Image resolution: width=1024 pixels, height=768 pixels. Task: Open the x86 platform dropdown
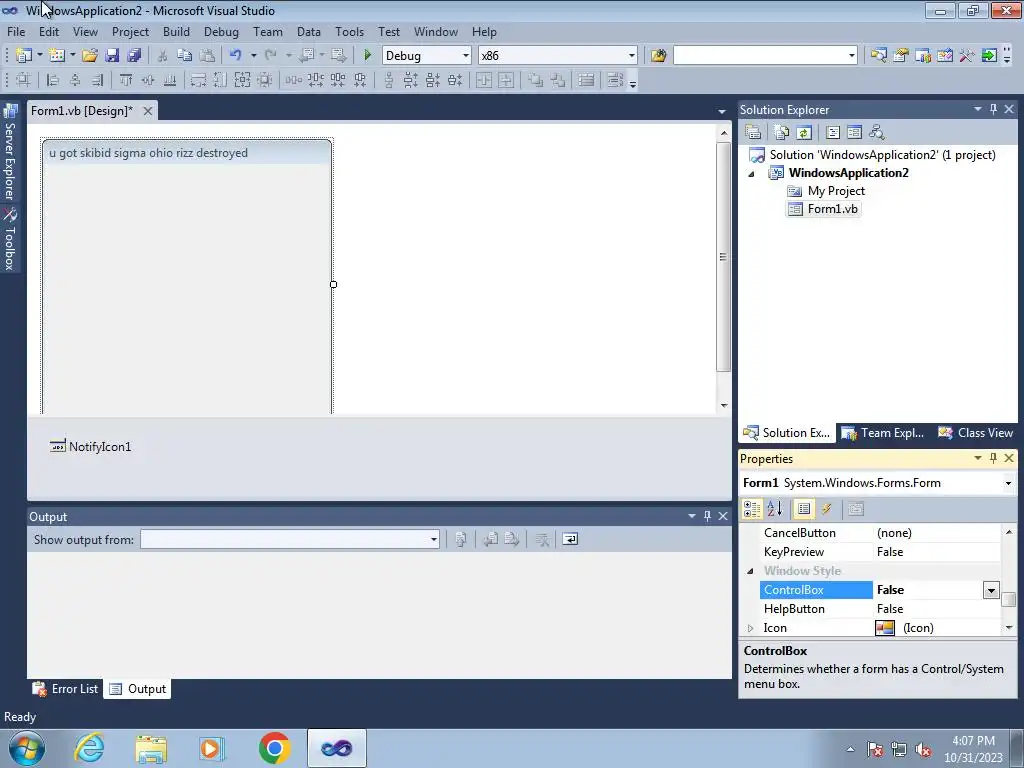pyautogui.click(x=632, y=56)
